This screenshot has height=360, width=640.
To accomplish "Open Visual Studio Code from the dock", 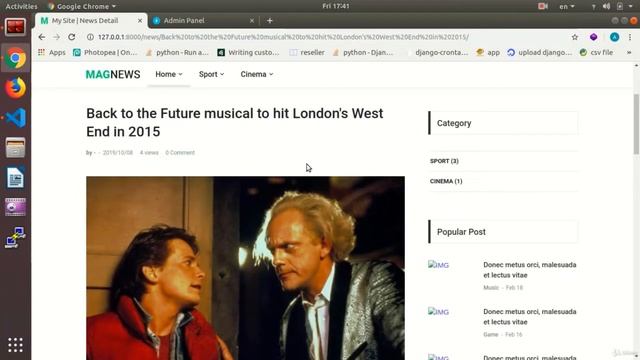I will [16, 118].
